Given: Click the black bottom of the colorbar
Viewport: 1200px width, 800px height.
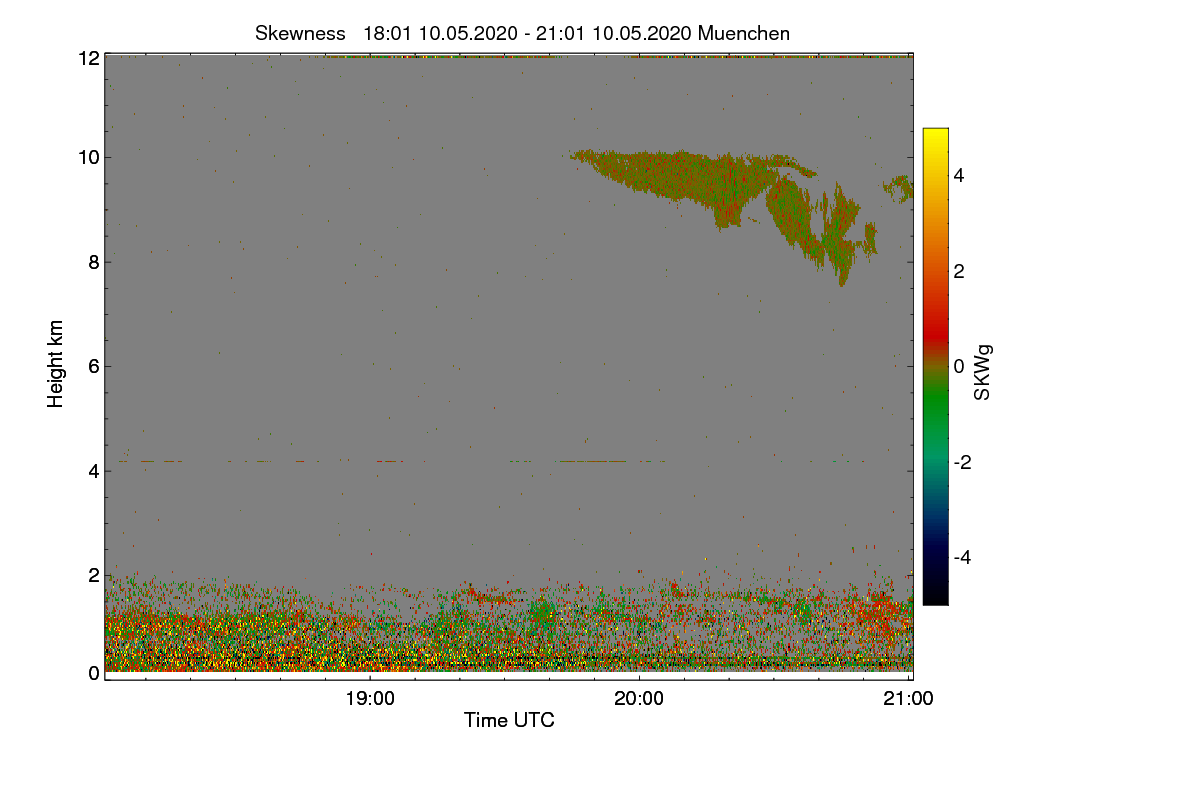Looking at the screenshot, I should (935, 595).
